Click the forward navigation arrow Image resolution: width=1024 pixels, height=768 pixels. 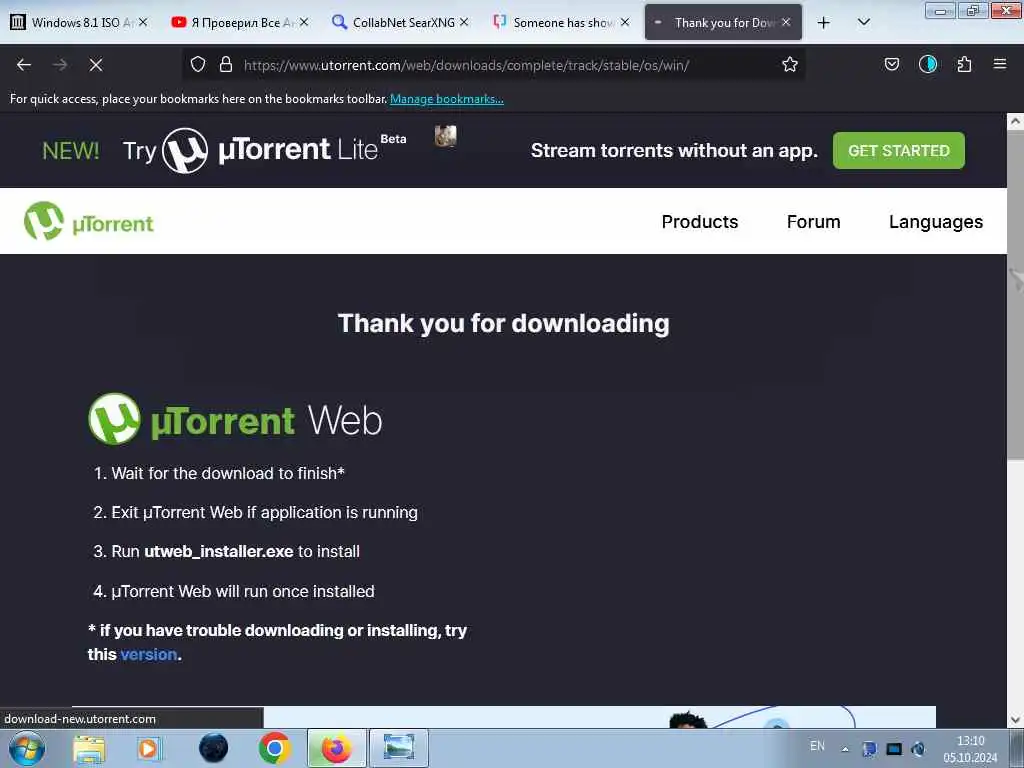coord(60,65)
